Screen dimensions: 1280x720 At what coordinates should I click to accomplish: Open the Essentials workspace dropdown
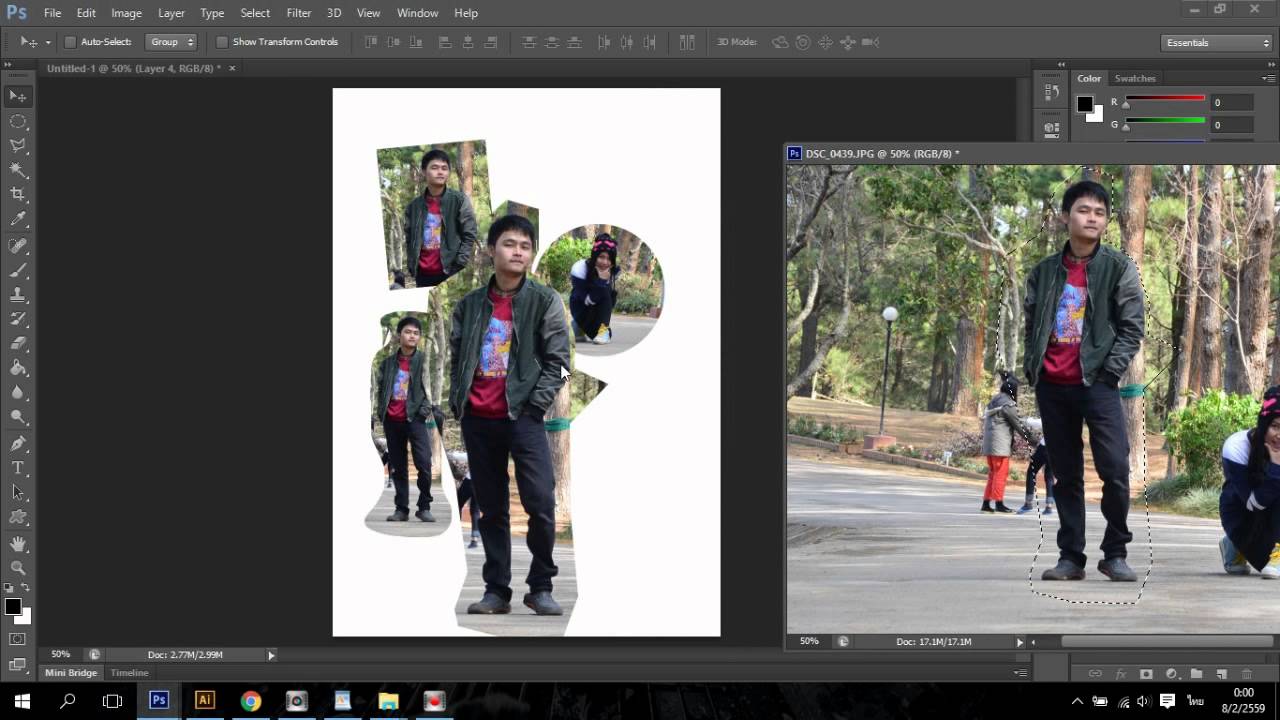point(1217,43)
